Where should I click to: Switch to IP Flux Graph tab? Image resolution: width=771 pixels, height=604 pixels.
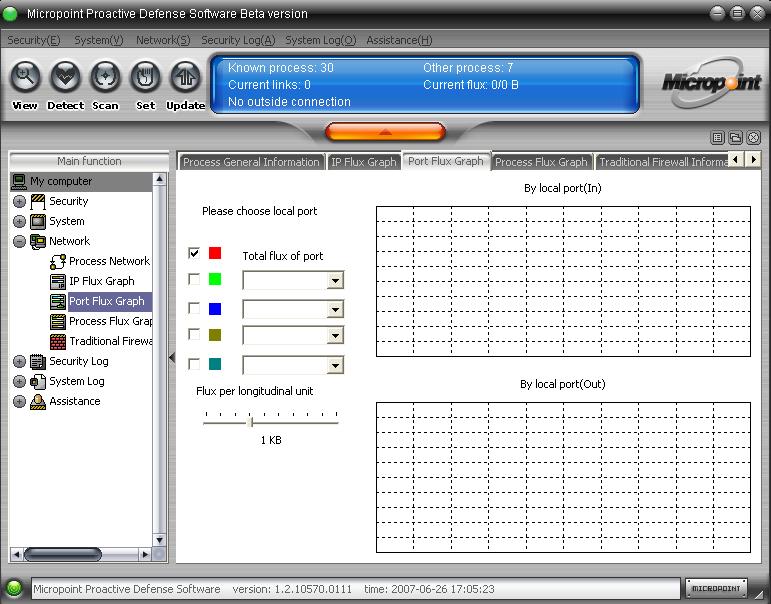click(363, 162)
